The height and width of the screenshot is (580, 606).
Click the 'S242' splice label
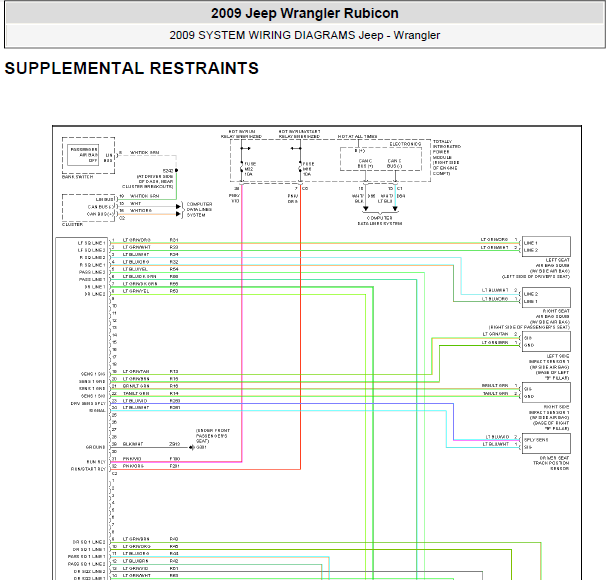coord(168,171)
